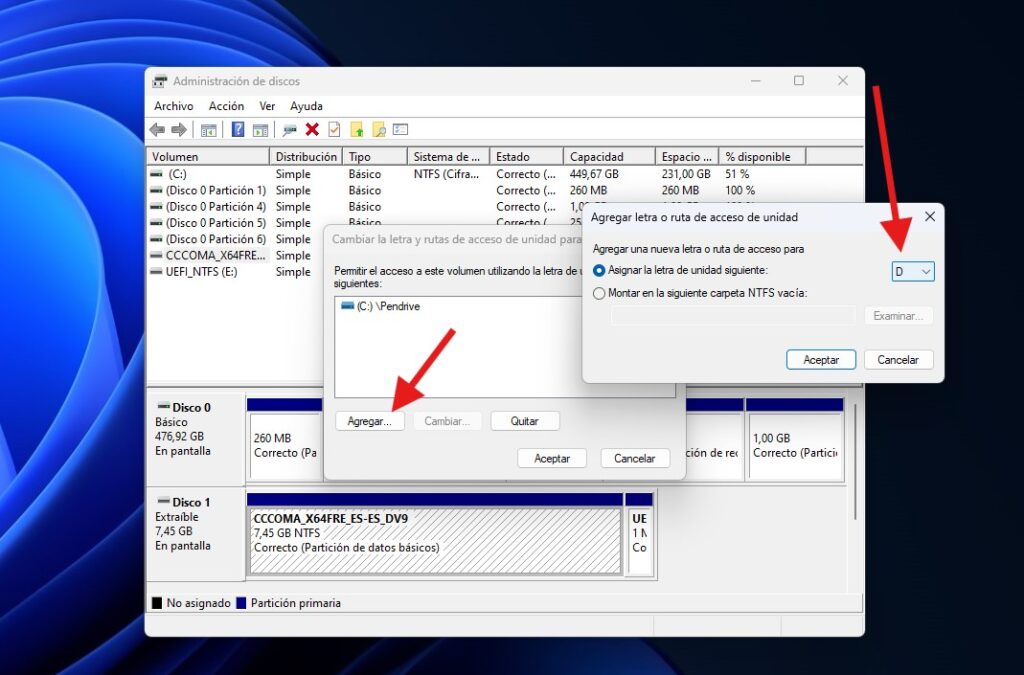This screenshot has height=675, width=1024.
Task: Select the (C:) \Pendrive list entry
Action: point(381,306)
